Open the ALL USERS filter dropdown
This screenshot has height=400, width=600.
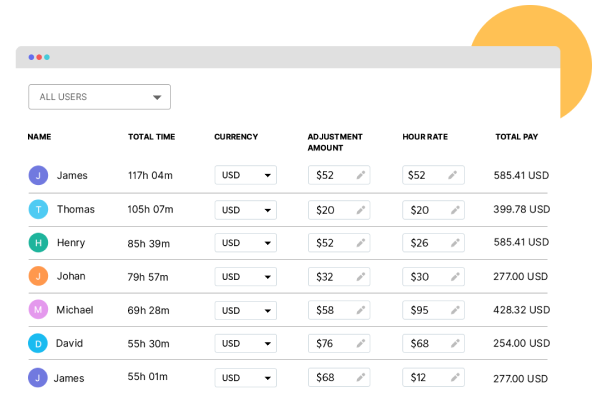coord(99,97)
